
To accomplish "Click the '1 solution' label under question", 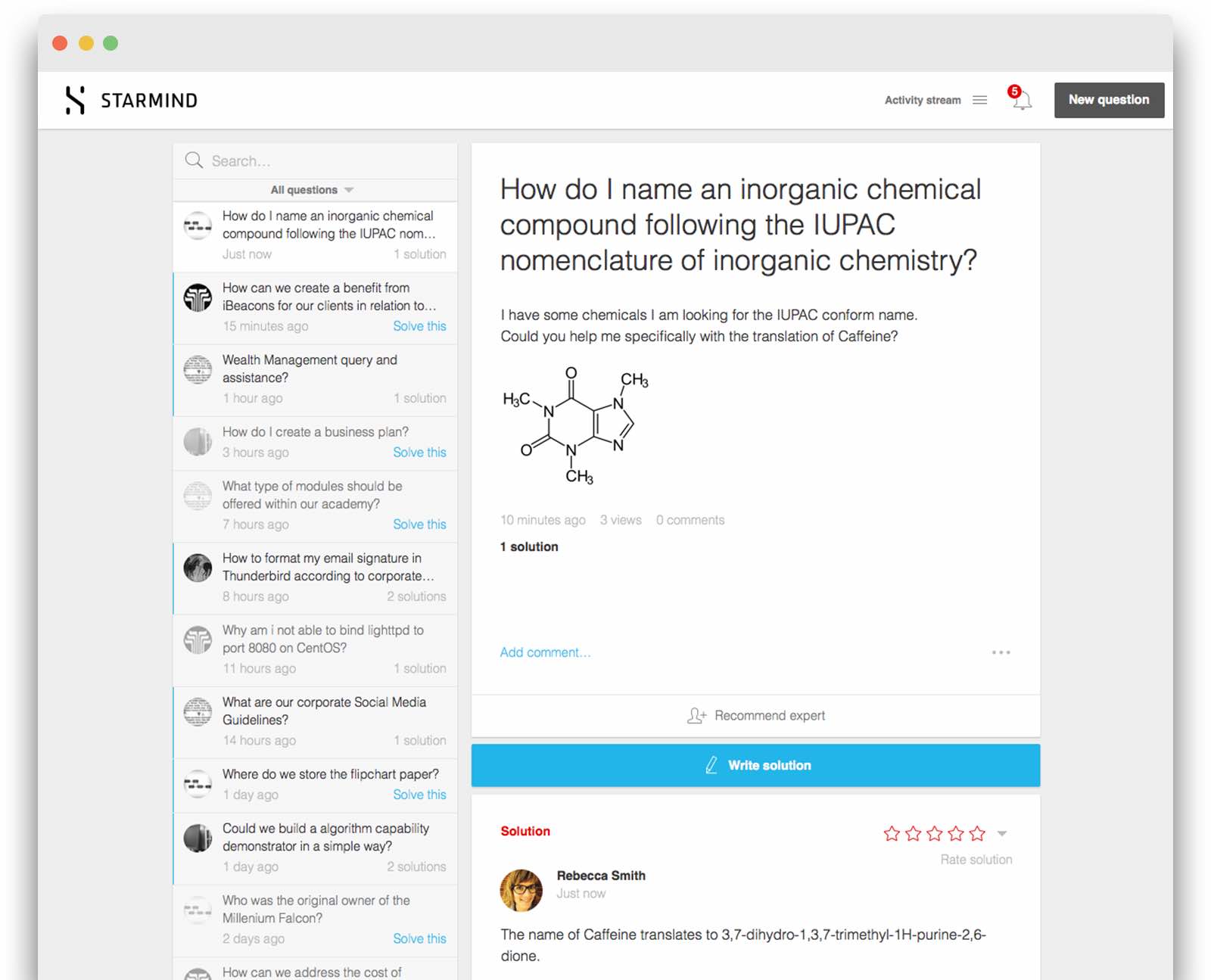I will click(x=529, y=546).
